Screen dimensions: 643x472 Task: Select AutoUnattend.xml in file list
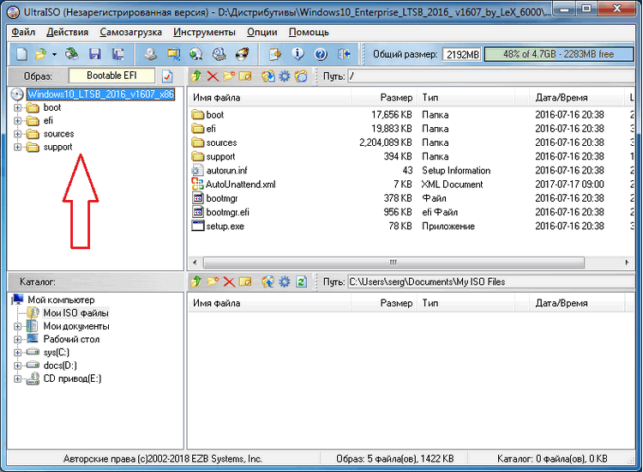pyautogui.click(x=241, y=185)
